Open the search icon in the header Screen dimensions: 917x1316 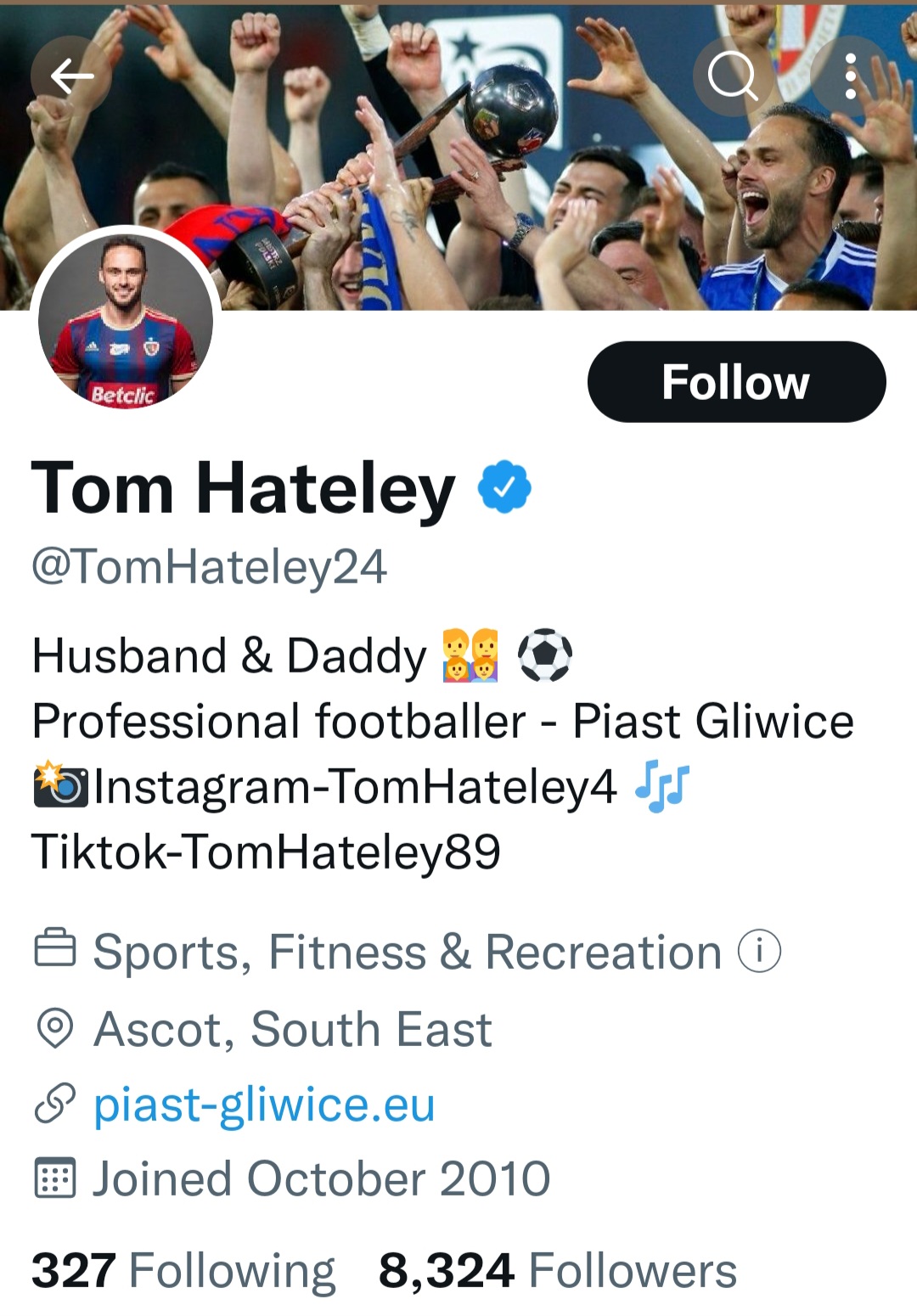pos(735,75)
